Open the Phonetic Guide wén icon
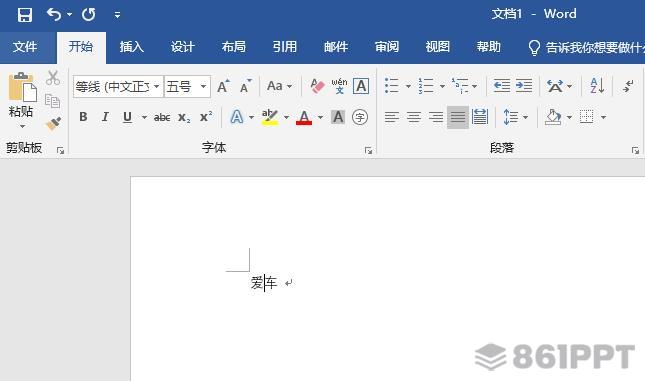This screenshot has width=645, height=381. (339, 86)
